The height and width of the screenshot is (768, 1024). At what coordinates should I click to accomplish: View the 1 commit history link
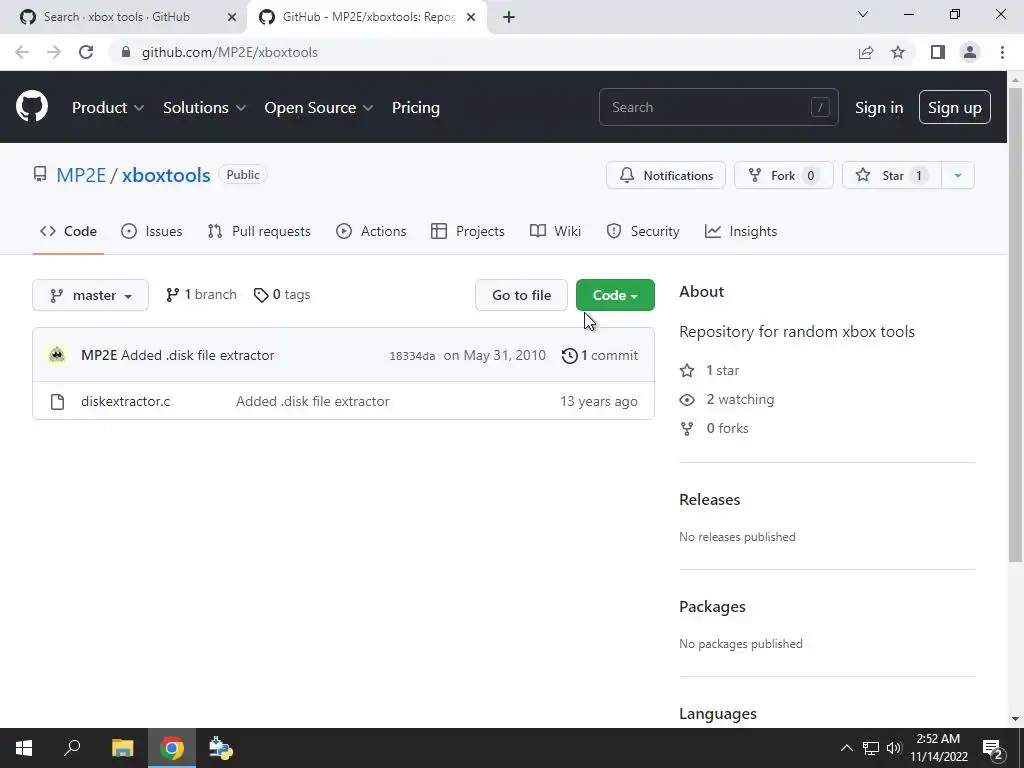[x=600, y=356]
